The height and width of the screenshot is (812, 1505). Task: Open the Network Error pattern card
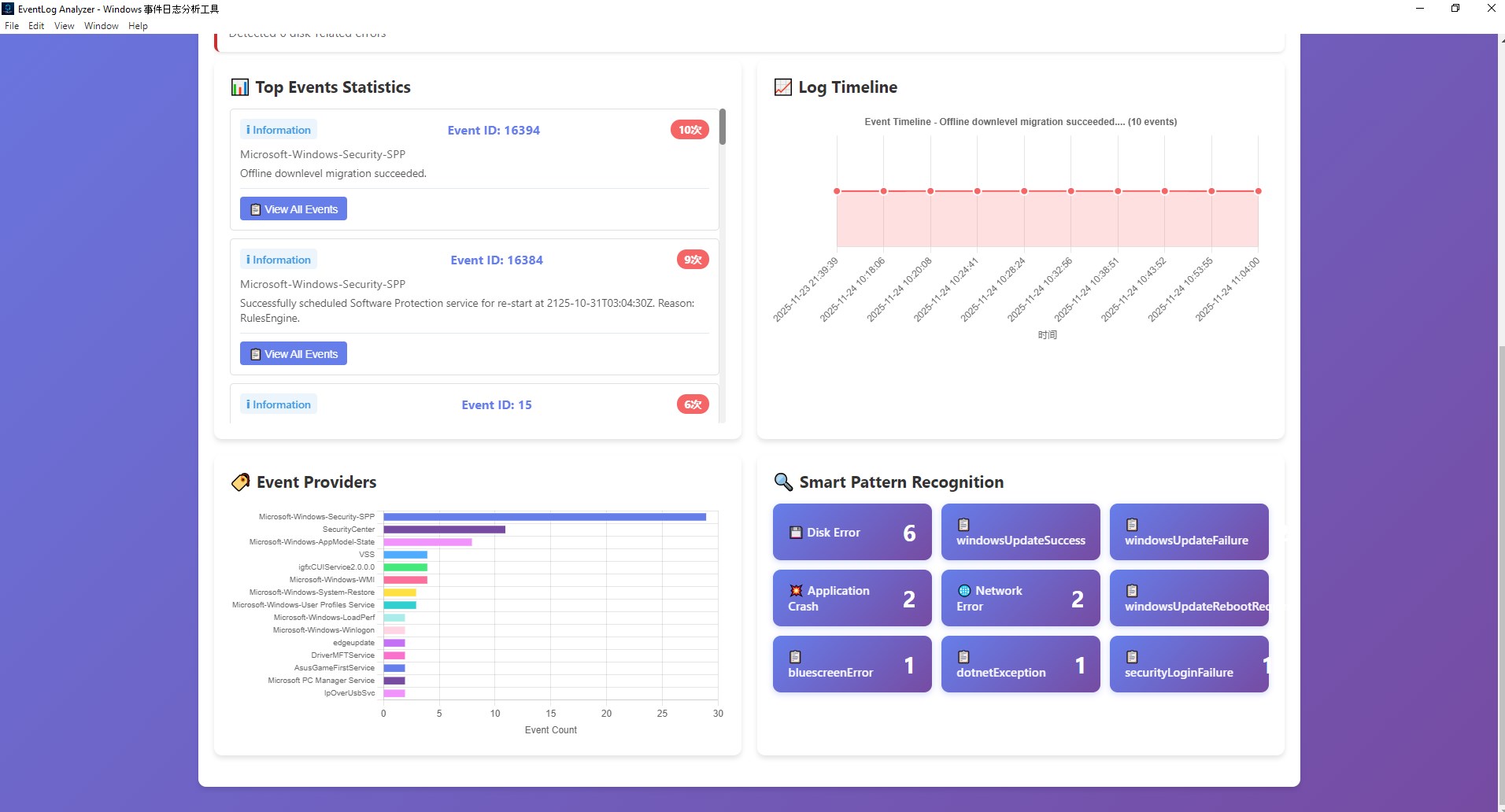(x=1020, y=598)
